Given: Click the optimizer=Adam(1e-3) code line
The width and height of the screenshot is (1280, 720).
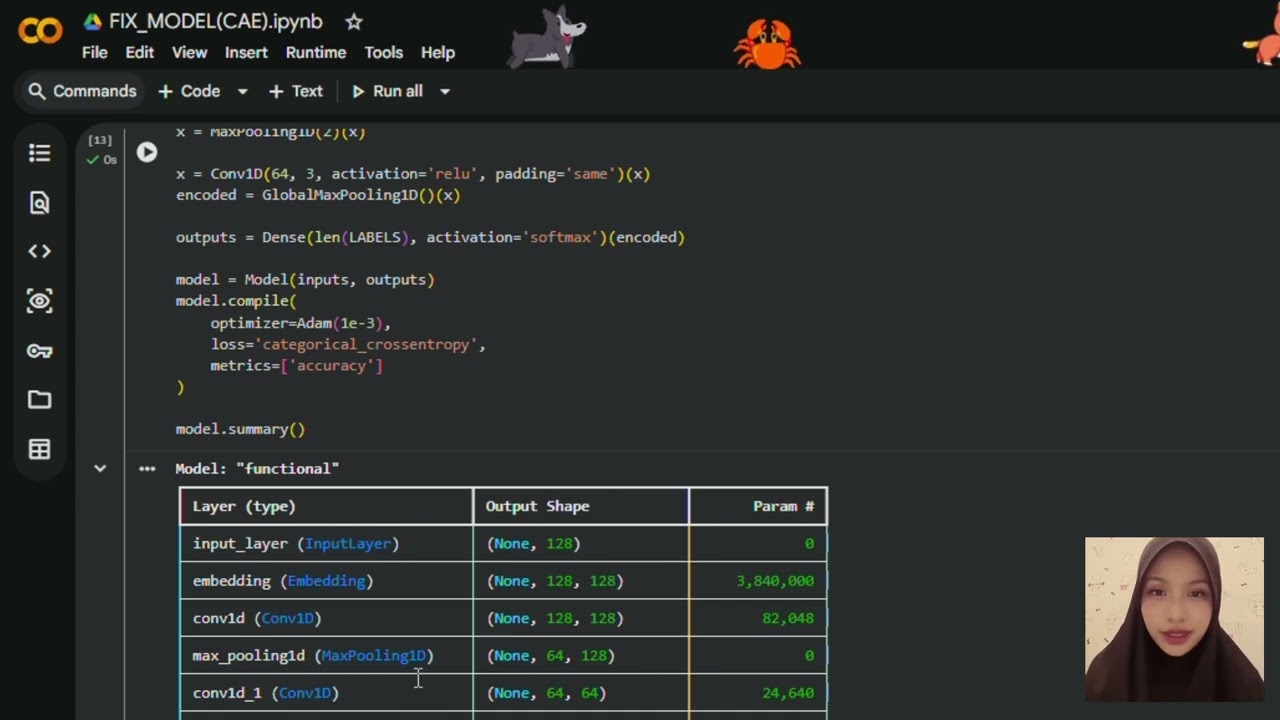Looking at the screenshot, I should (x=300, y=323).
